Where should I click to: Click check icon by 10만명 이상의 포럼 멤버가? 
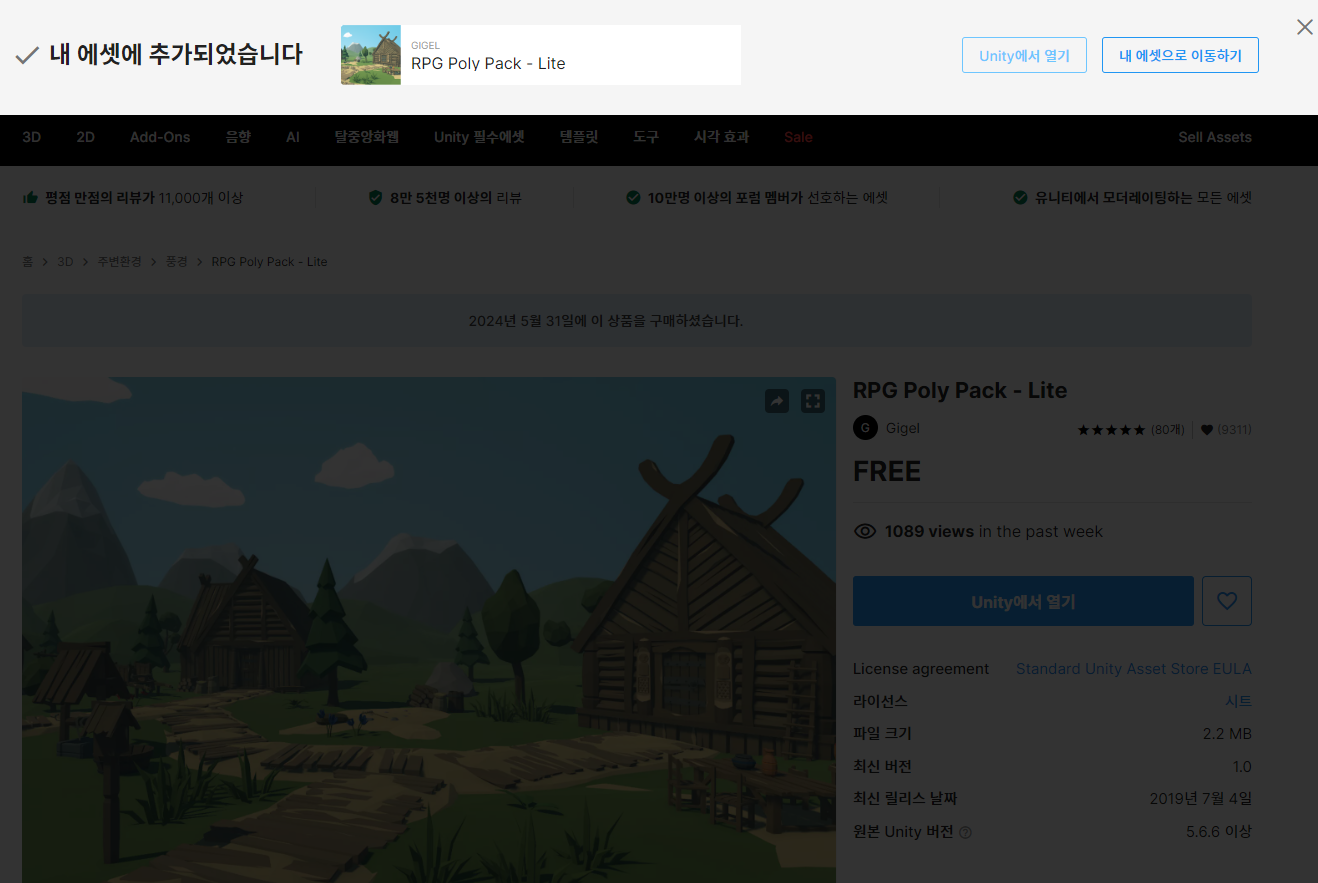633,198
